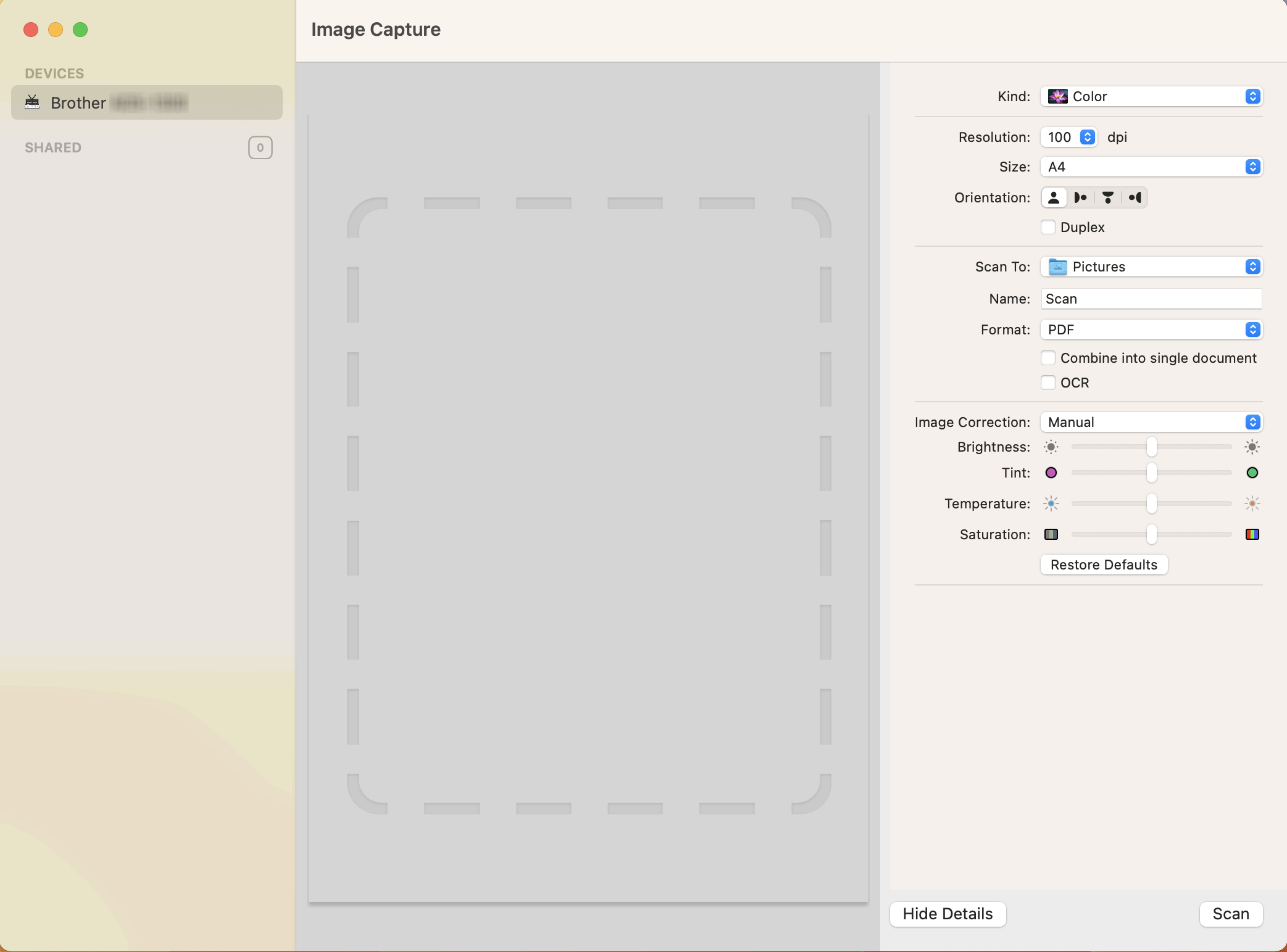The width and height of the screenshot is (1287, 952).
Task: Click the green tint circle
Action: (1252, 473)
